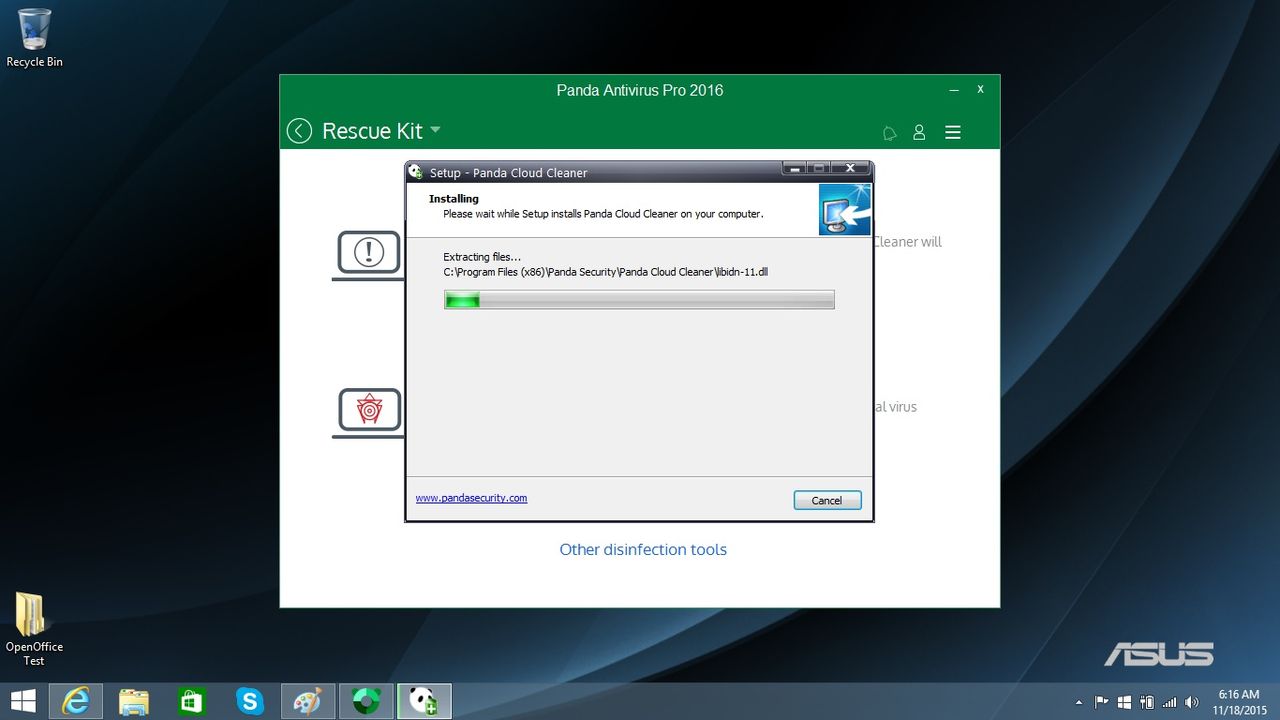Viewport: 1280px width, 720px height.
Task: Check the battery power tray icon
Action: coord(1146,702)
